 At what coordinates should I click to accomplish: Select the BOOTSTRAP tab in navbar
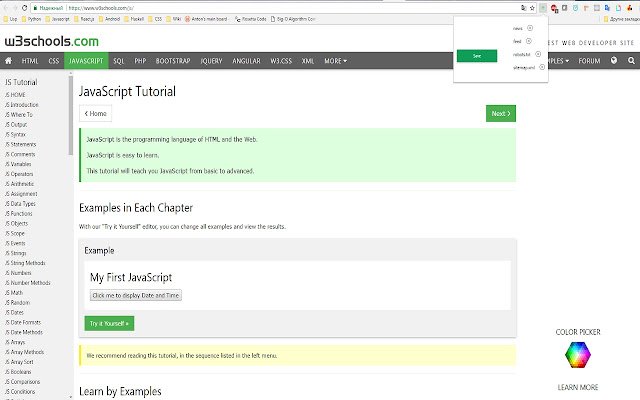click(173, 60)
